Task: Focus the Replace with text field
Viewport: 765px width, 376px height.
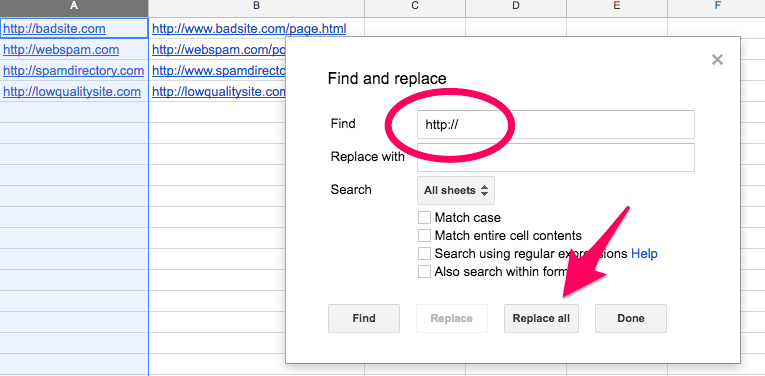Action: (x=556, y=158)
